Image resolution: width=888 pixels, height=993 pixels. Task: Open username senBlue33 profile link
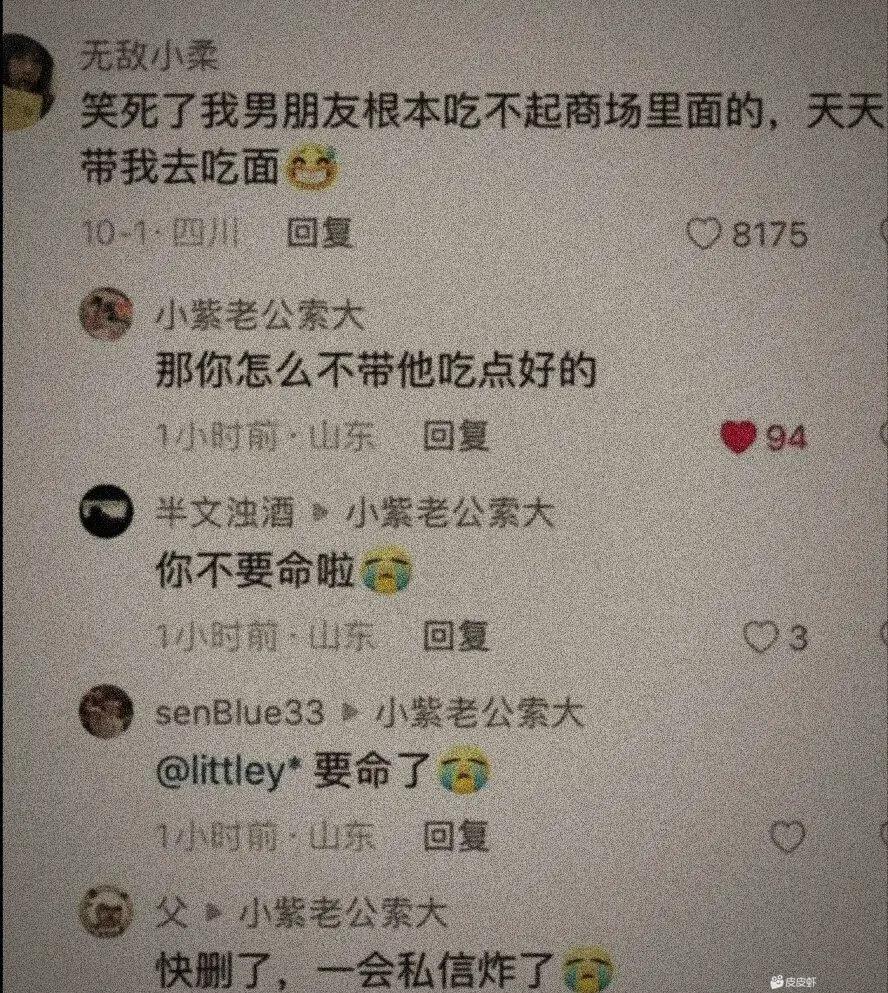coord(240,714)
